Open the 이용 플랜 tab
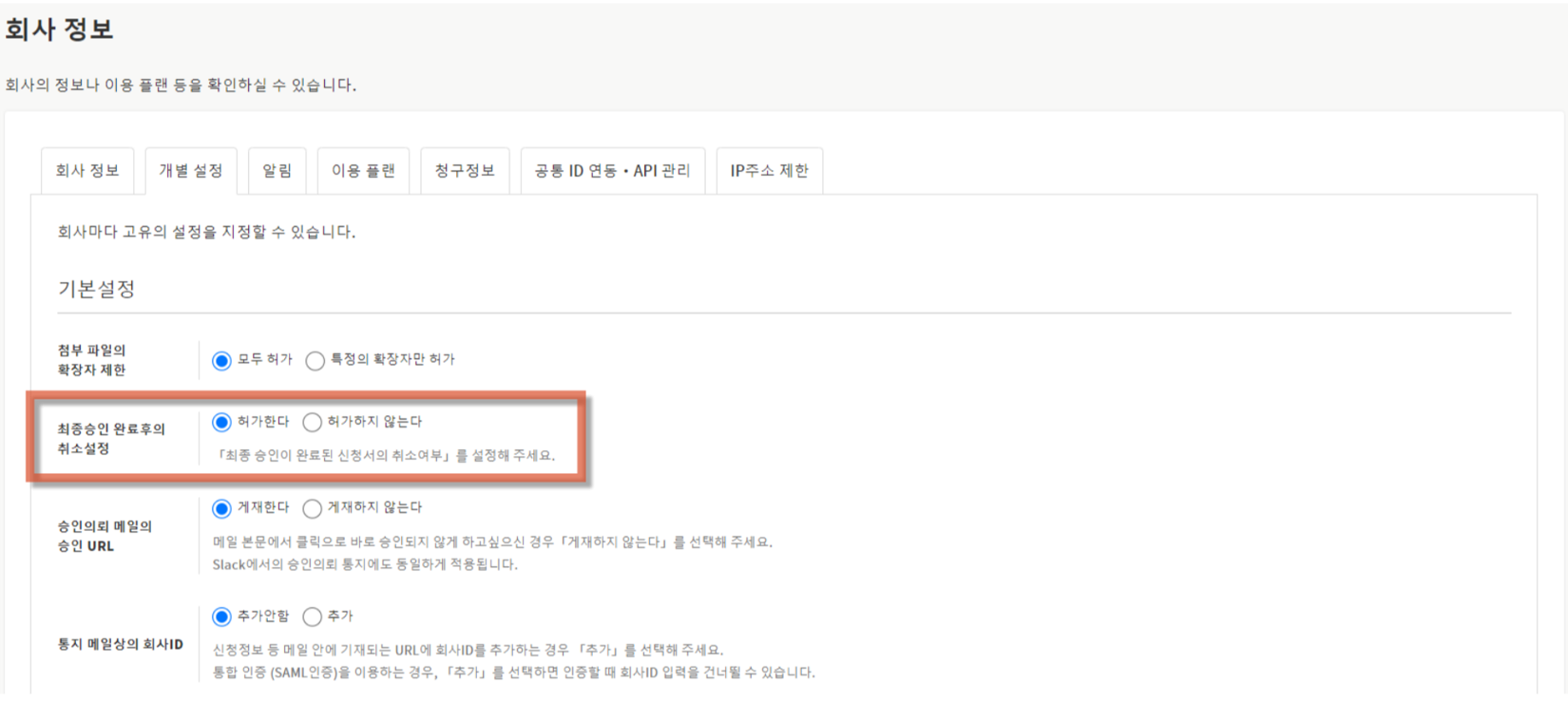Viewport: 1568px width, 702px height. click(363, 171)
